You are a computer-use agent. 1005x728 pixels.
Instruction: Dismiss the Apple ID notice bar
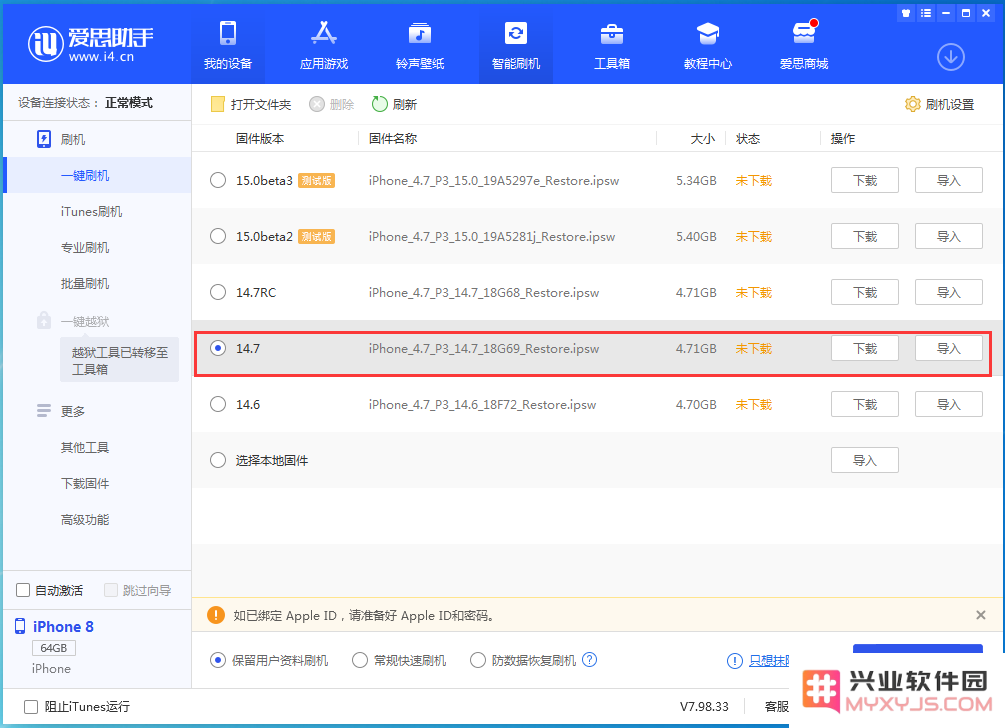click(981, 615)
